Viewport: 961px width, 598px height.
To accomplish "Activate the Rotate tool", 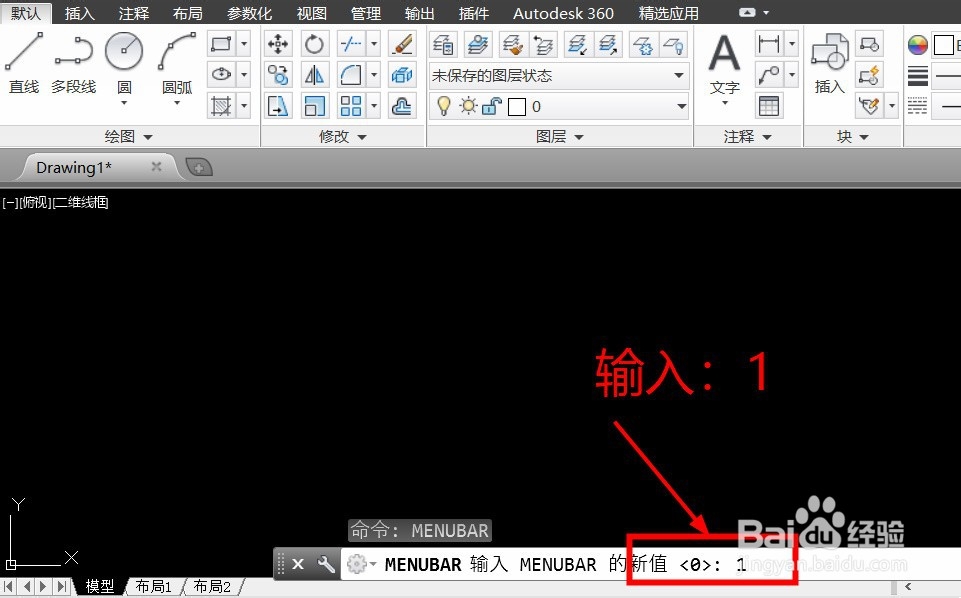I will [x=314, y=44].
